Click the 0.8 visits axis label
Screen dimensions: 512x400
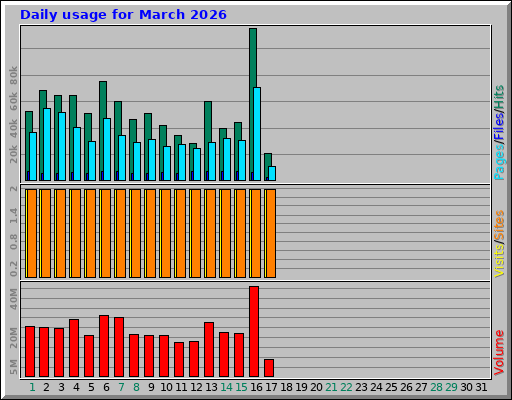13,242
